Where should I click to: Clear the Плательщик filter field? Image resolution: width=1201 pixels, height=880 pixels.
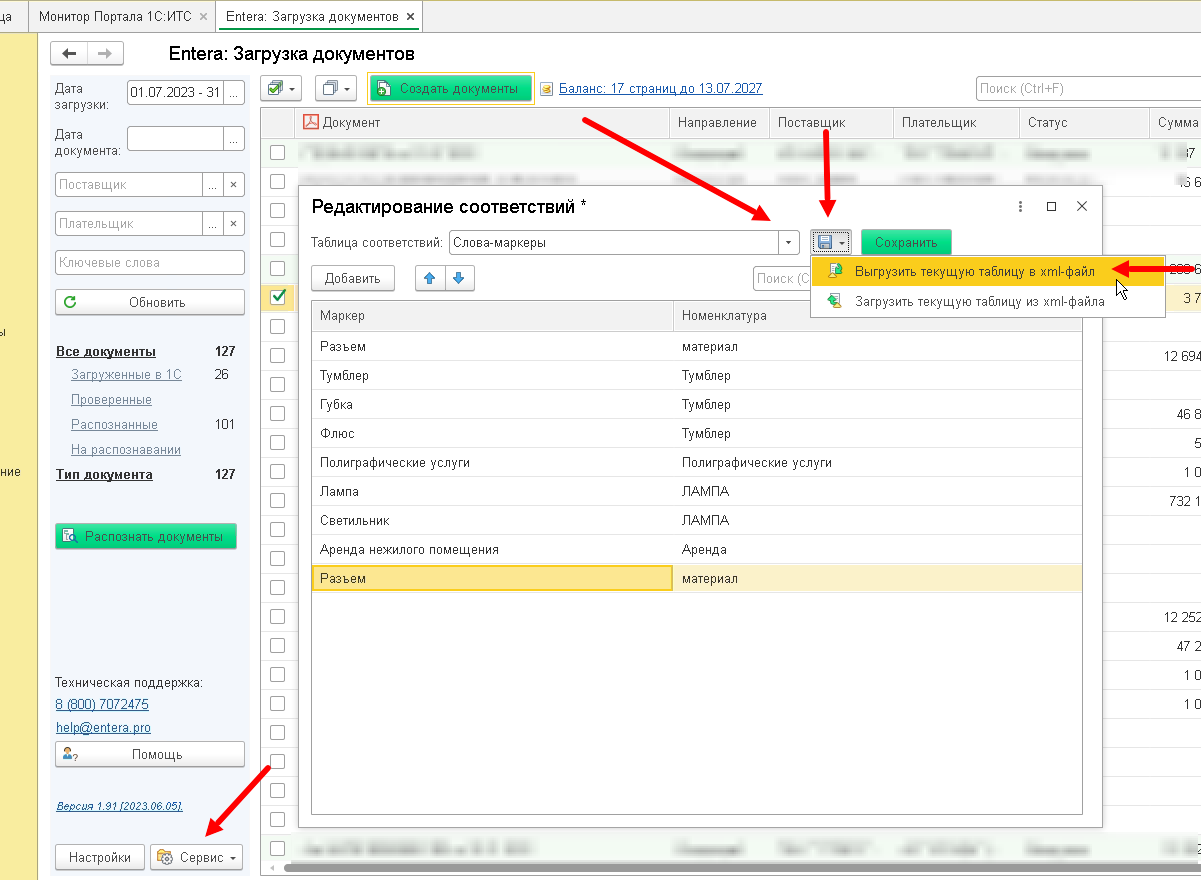point(233,224)
